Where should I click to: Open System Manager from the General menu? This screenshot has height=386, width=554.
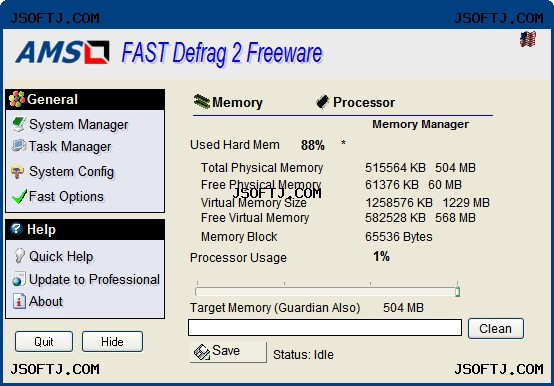[70, 124]
